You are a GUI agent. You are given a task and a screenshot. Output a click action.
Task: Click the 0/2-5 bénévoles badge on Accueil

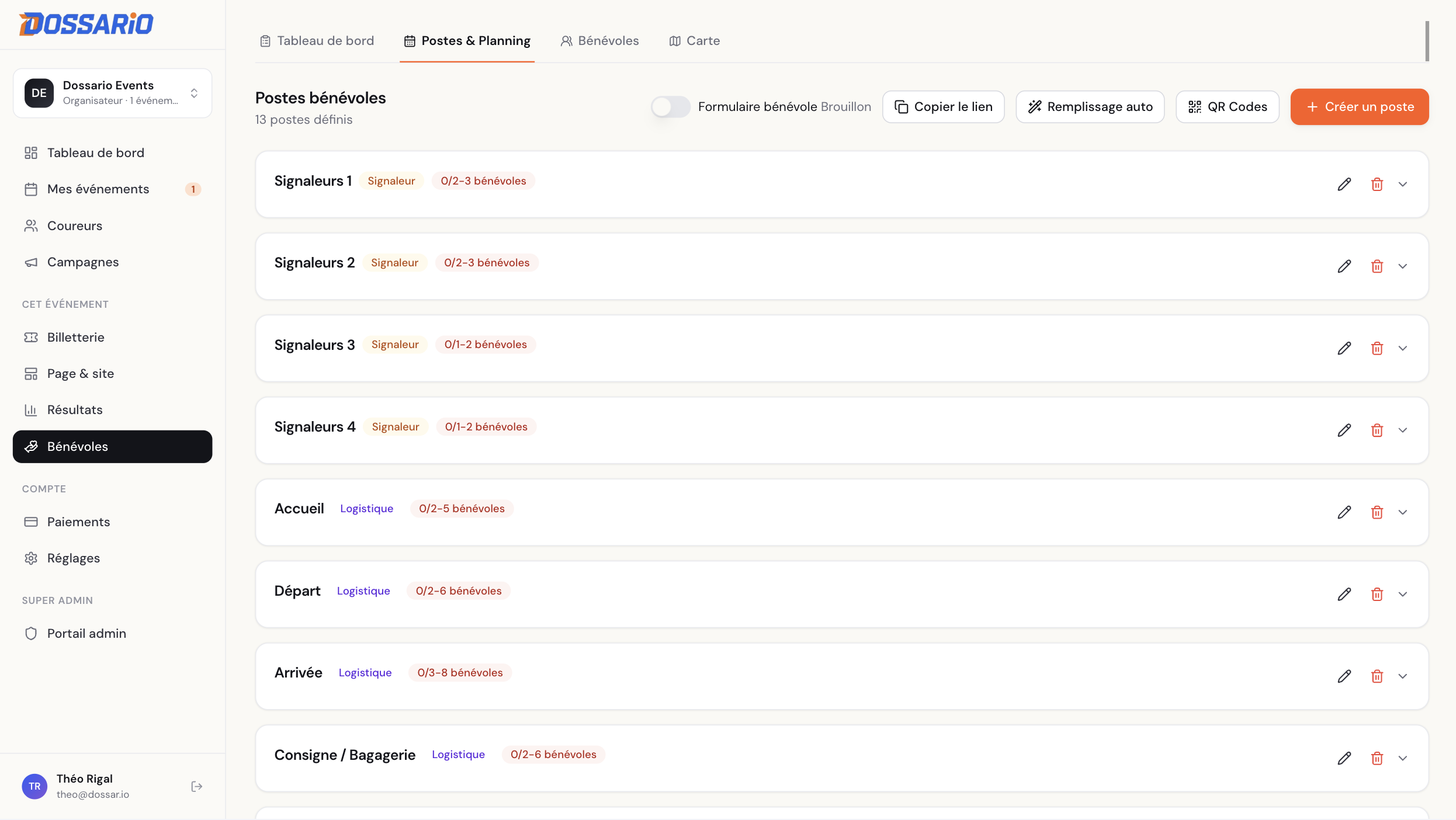pyautogui.click(x=462, y=509)
